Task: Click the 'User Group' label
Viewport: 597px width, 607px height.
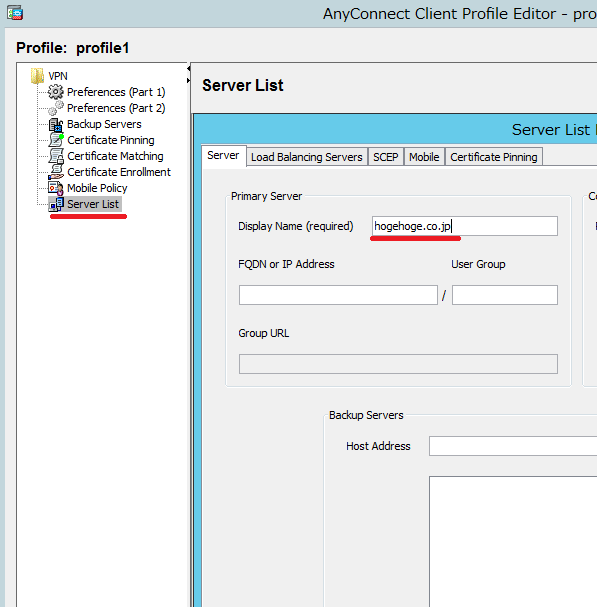Action: click(x=478, y=264)
